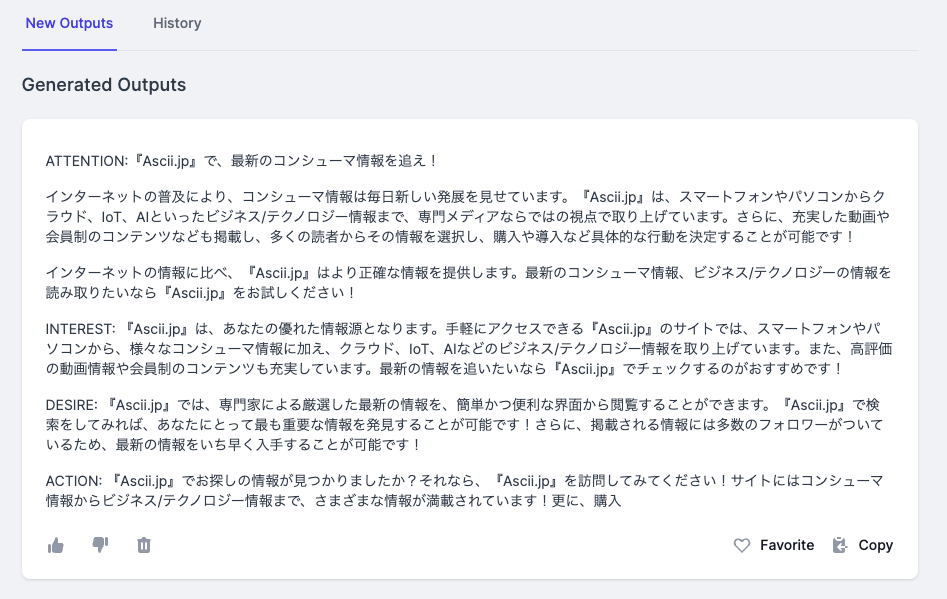Click the clipboard icon beside Copy
Image resolution: width=947 pixels, height=599 pixels.
[x=840, y=545]
